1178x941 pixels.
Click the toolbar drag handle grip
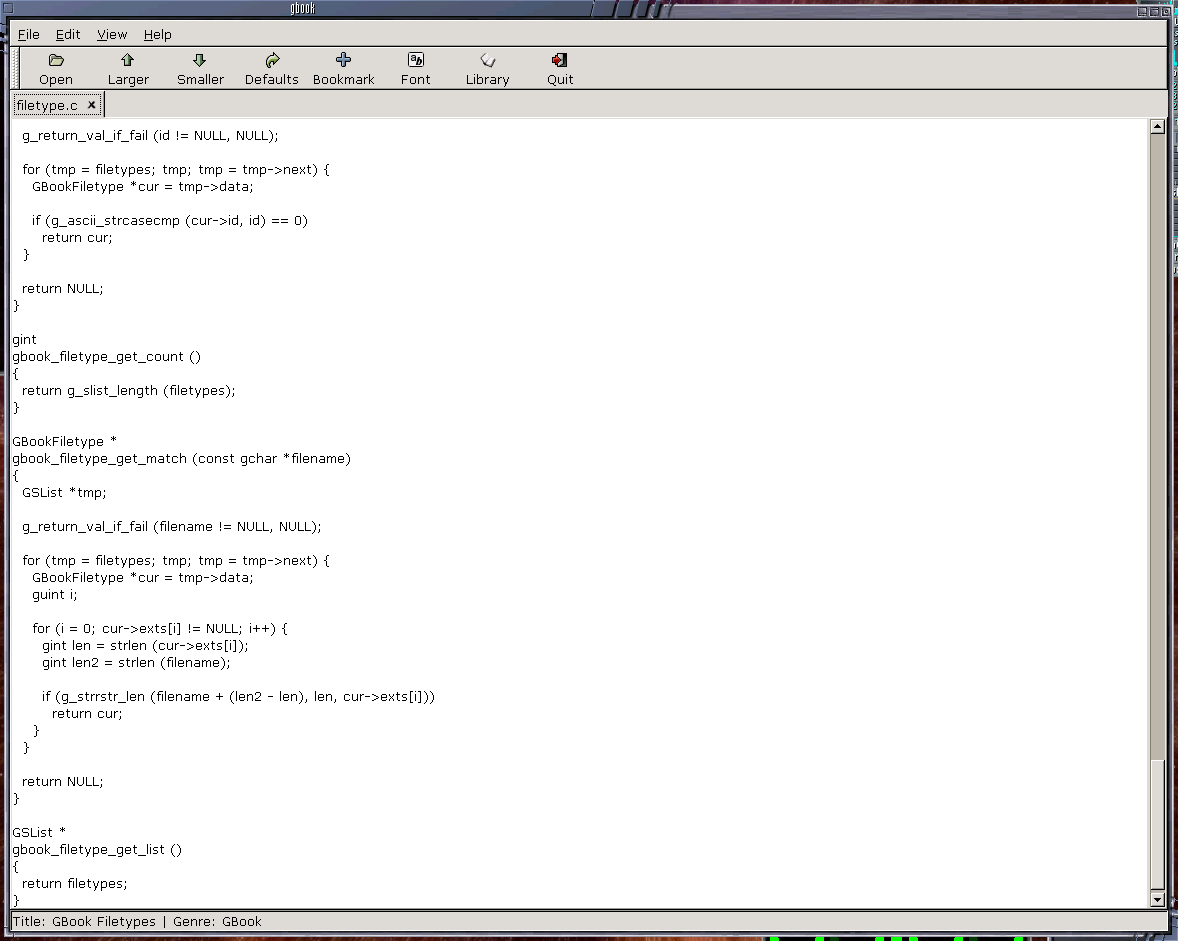[16, 69]
